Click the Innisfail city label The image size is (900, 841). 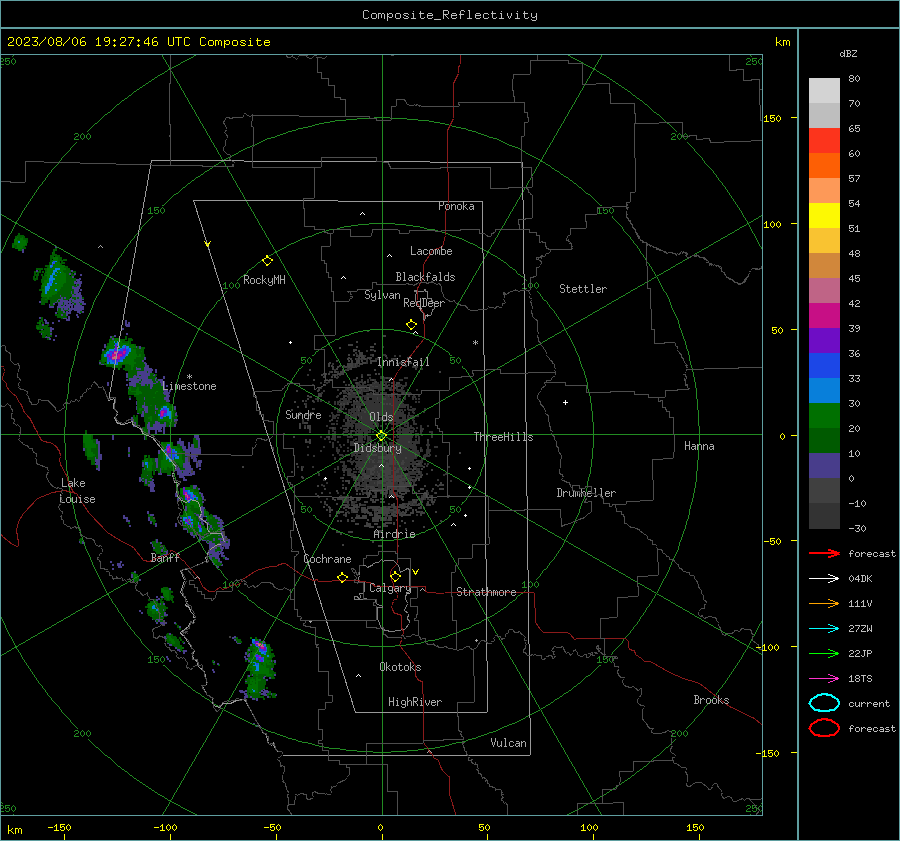coord(403,362)
